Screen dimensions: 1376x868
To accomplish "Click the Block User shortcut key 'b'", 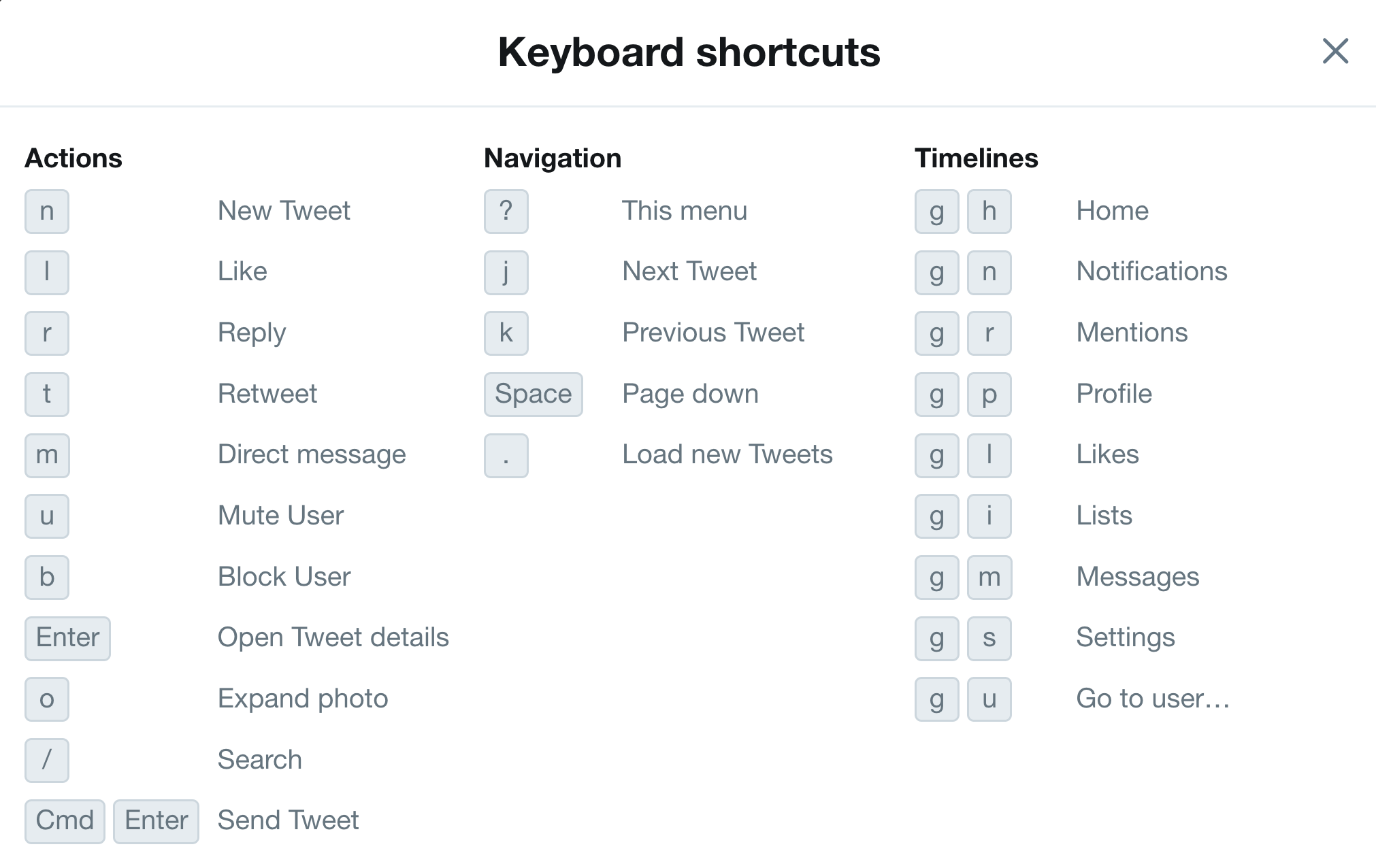I will click(x=46, y=576).
